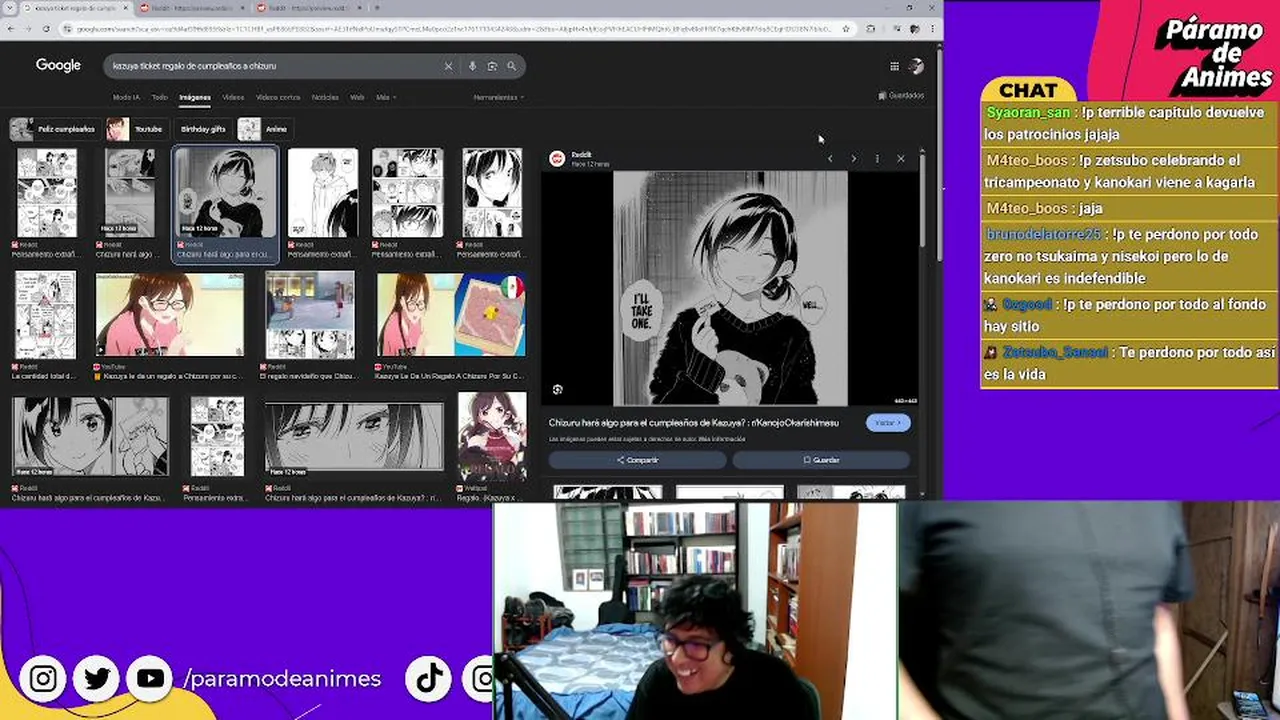Viewport: 1280px width, 720px height.
Task: Select the Videos search tab
Action: click(x=233, y=98)
